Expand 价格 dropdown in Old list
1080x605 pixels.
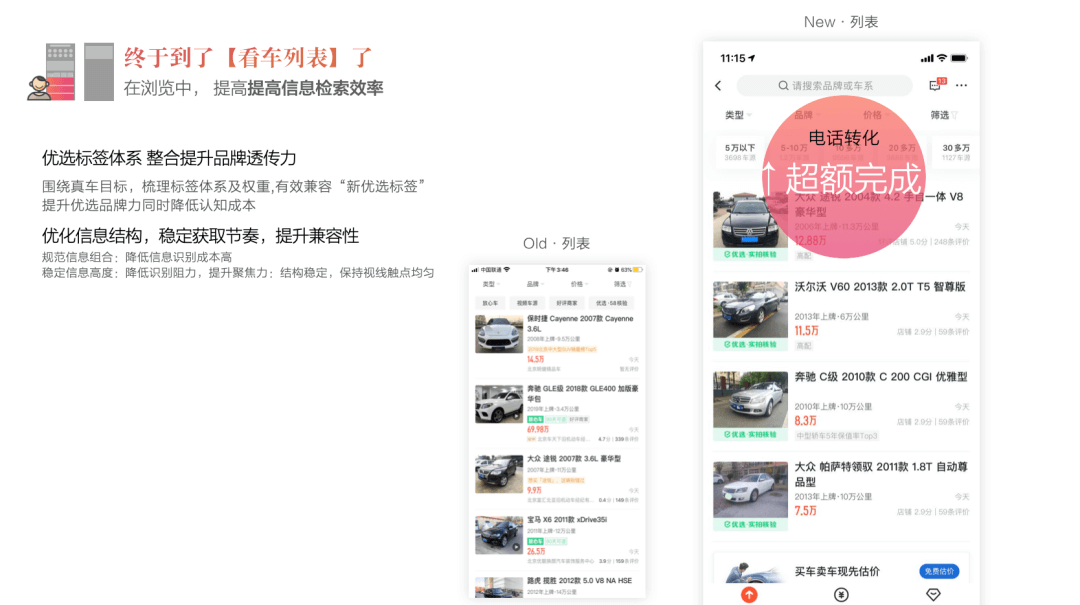(579, 284)
